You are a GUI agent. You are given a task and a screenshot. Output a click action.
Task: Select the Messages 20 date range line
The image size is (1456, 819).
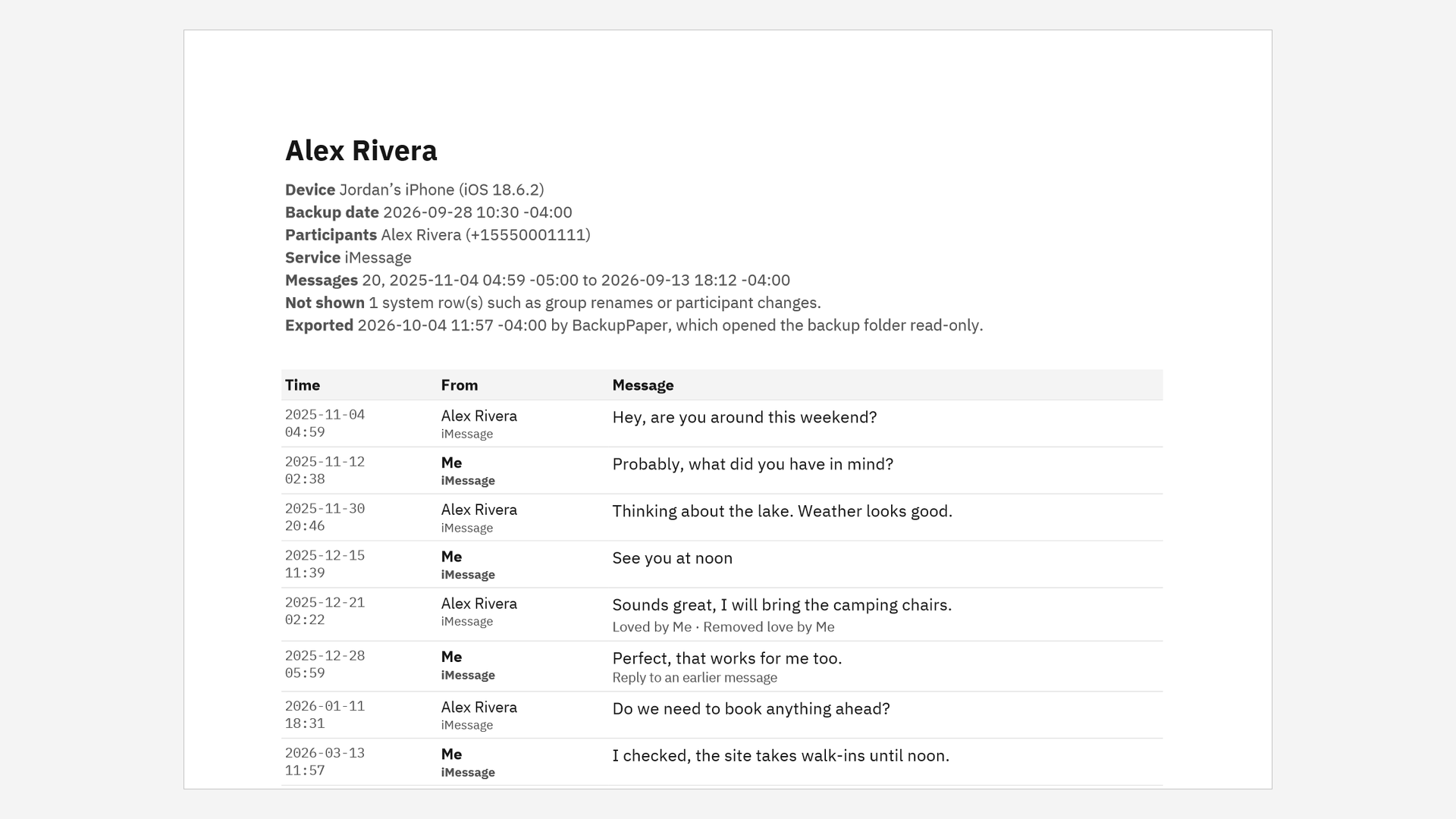point(538,281)
